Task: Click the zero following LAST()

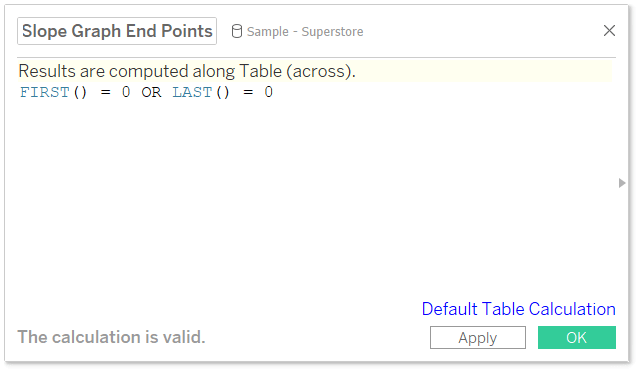Action: coord(269,92)
